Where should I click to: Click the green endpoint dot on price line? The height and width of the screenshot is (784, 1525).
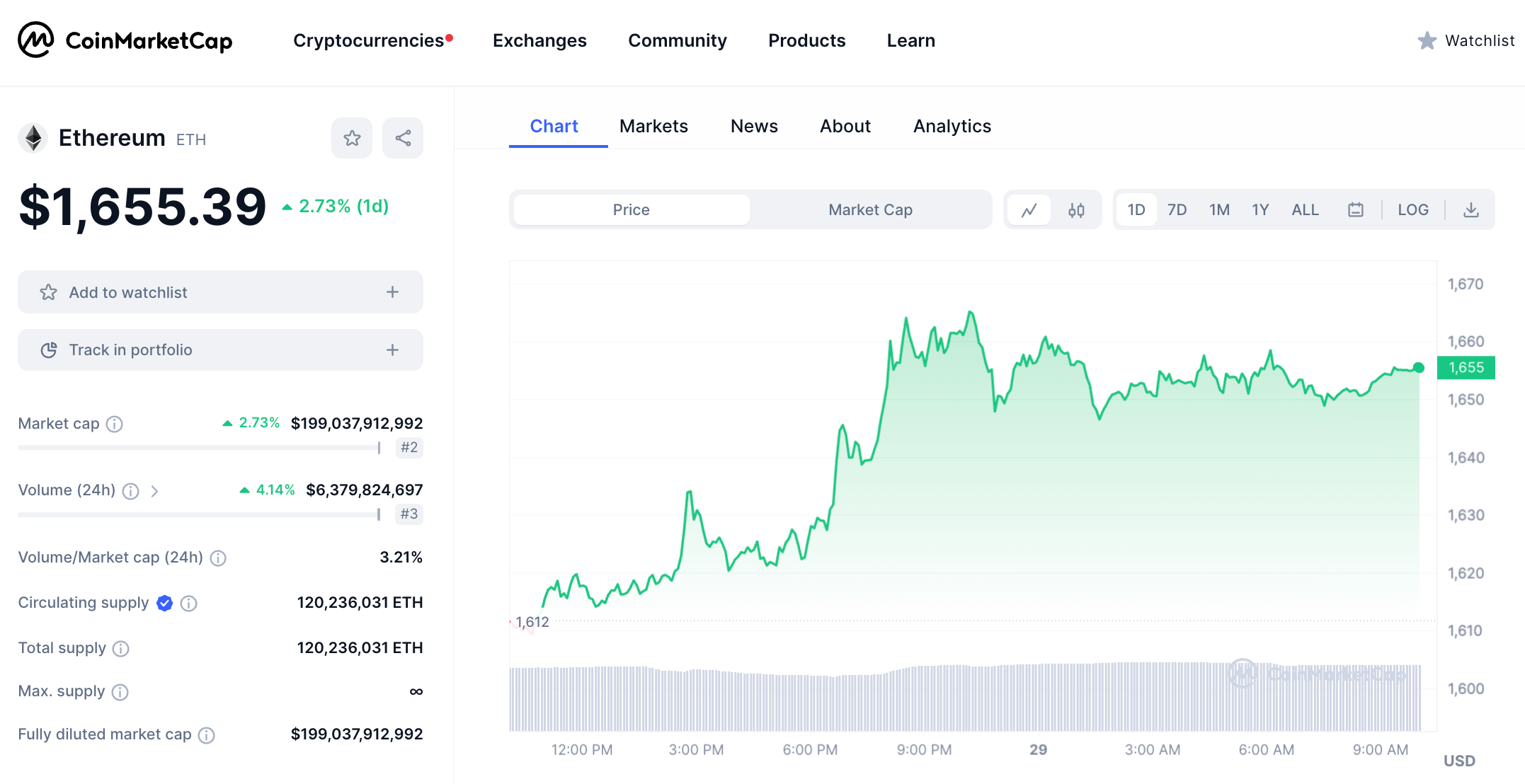1418,368
